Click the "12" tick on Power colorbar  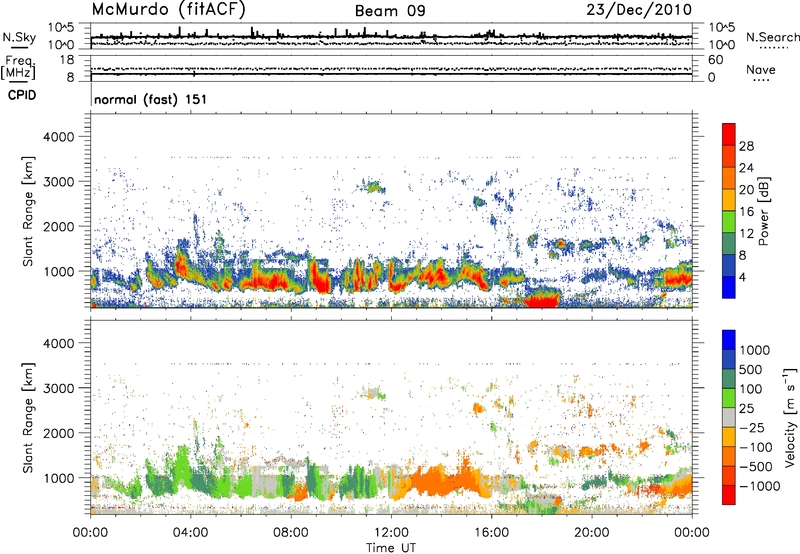pos(746,234)
